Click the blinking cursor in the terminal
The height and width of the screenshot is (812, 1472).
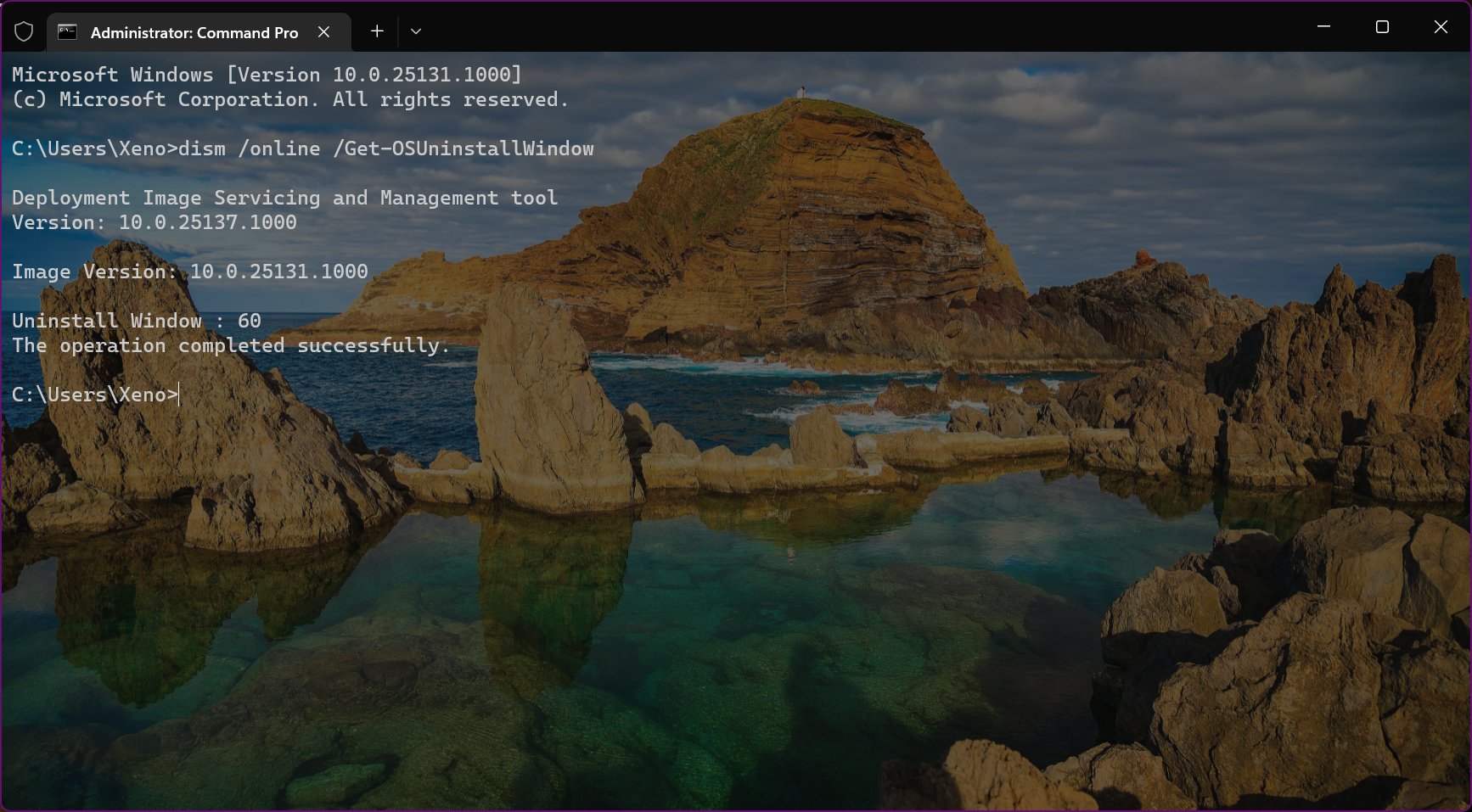click(179, 395)
